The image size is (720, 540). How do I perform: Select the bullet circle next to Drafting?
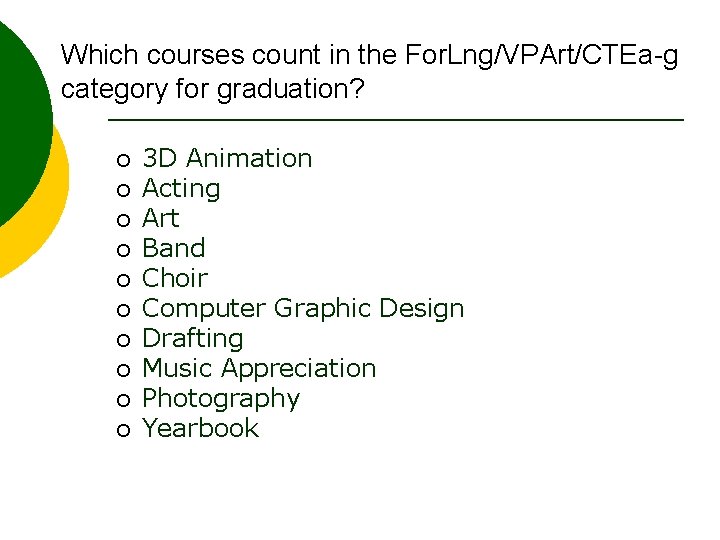pos(123,340)
